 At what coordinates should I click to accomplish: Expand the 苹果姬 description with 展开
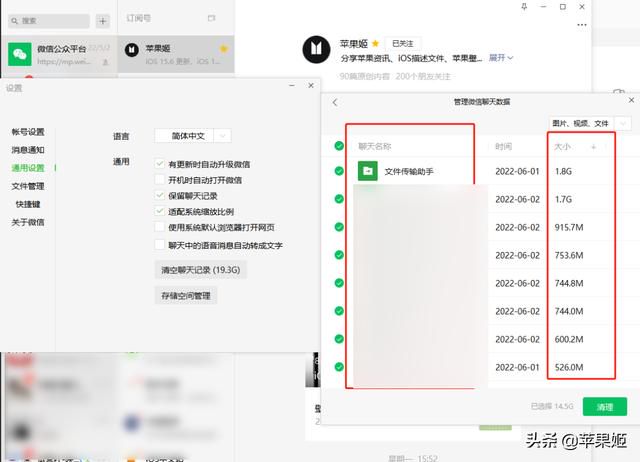tap(500, 58)
